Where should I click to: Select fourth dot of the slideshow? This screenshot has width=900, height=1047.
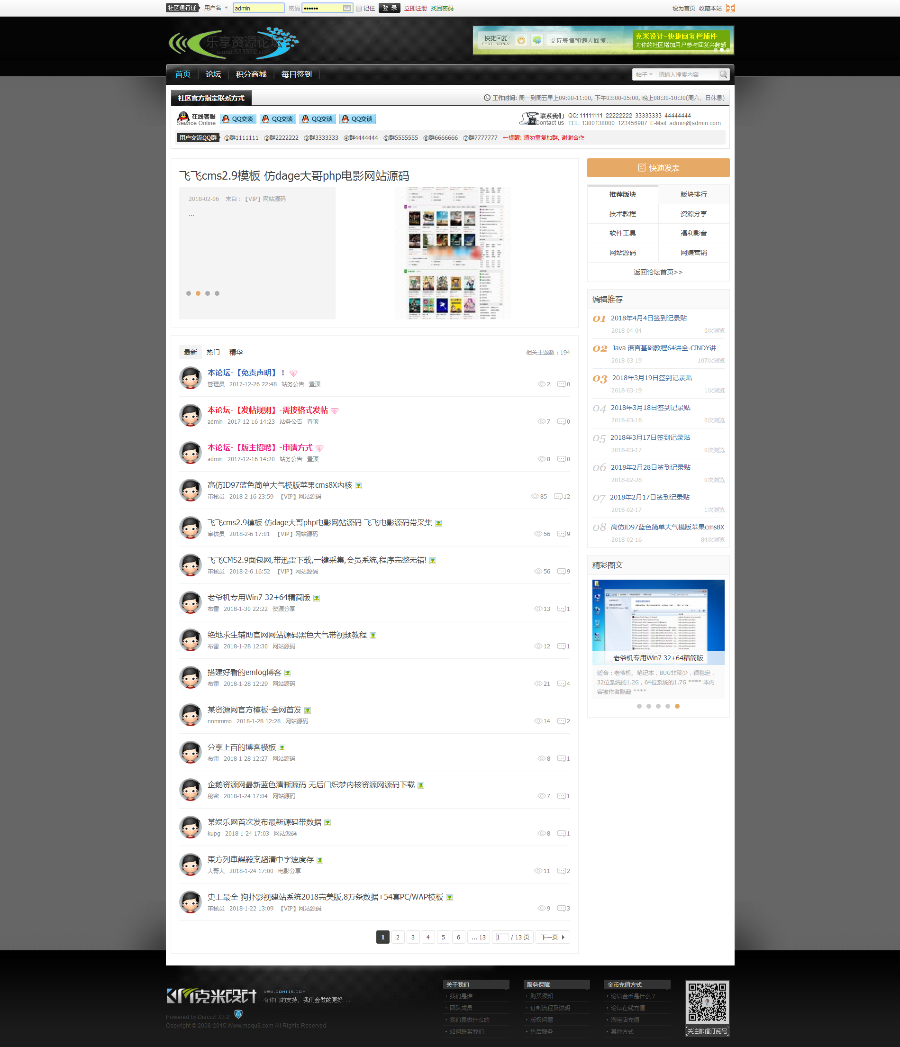217,293
